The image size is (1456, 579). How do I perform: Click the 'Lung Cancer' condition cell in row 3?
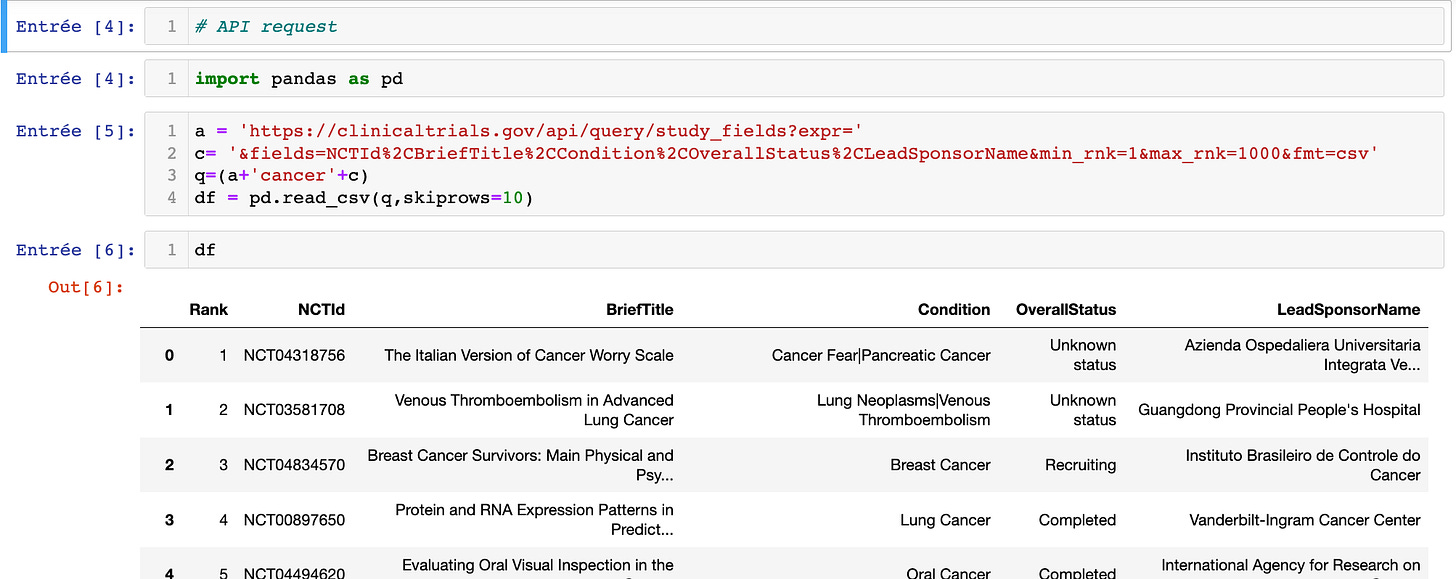pos(946,520)
